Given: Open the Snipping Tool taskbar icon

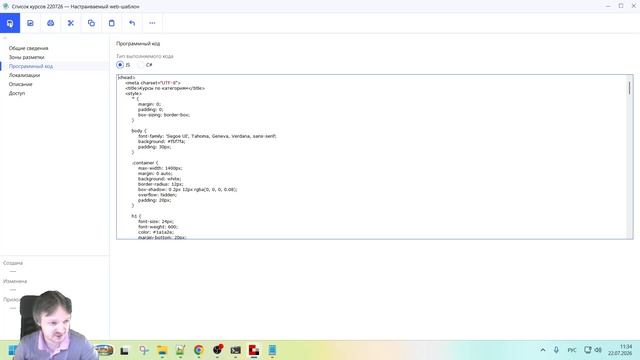Looking at the screenshot, I should [144, 350].
